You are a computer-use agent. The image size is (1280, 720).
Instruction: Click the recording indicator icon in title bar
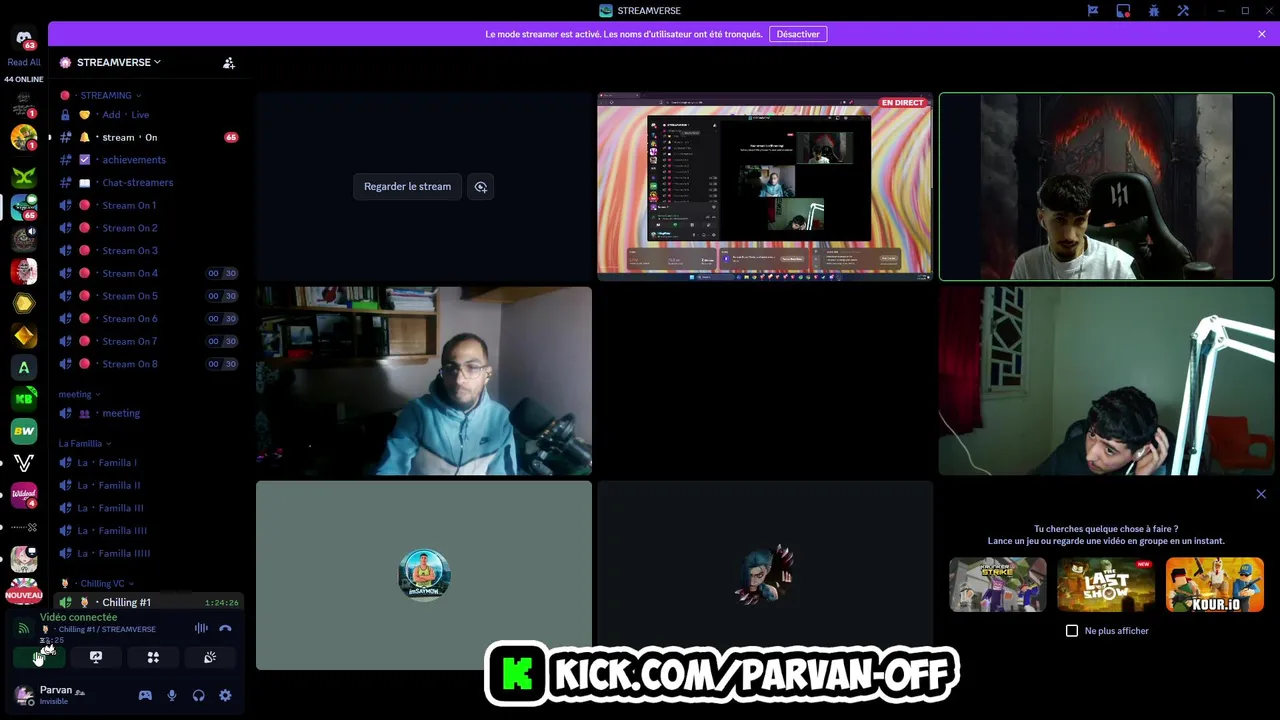1123,11
